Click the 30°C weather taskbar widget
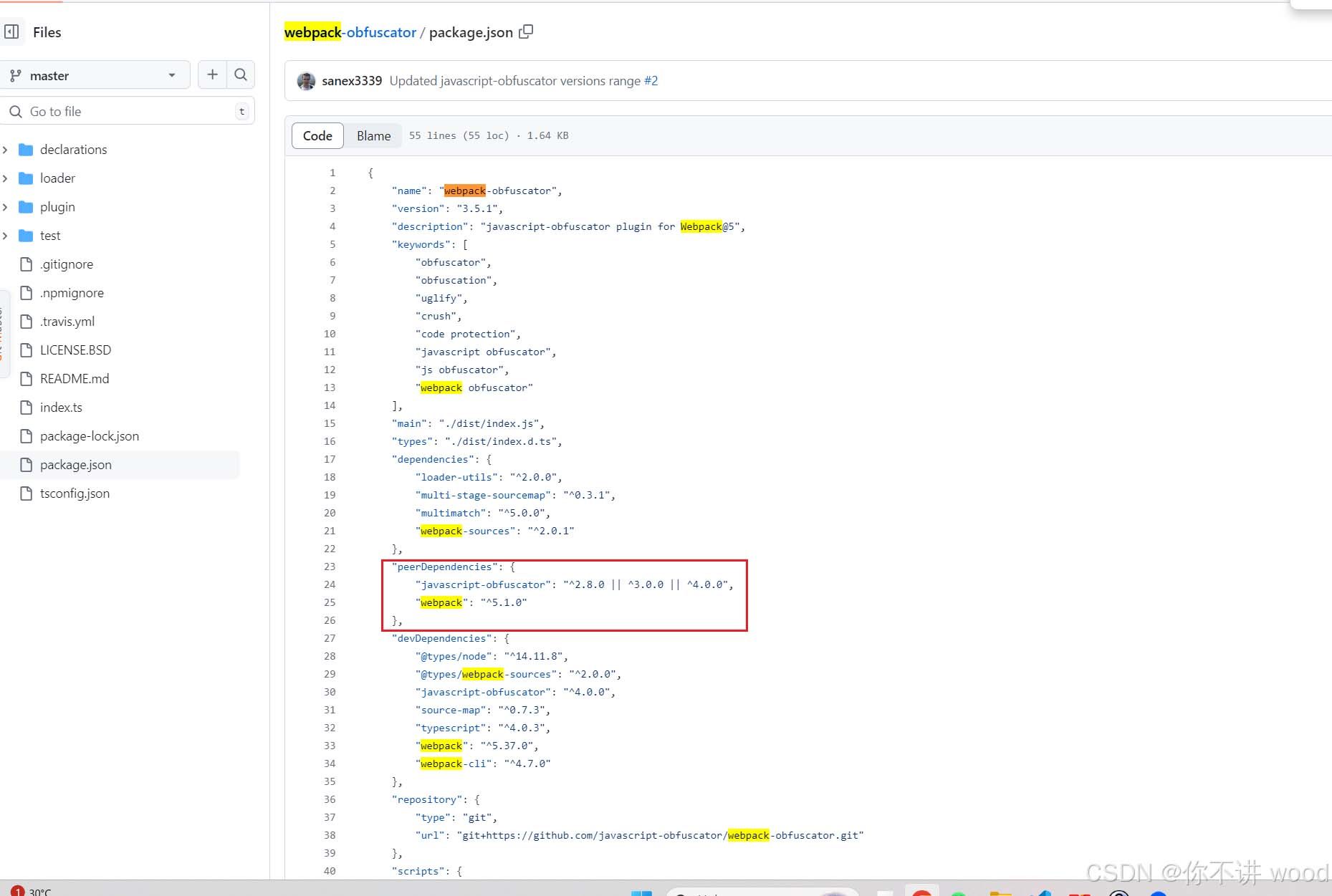Image resolution: width=1332 pixels, height=896 pixels. tap(30, 890)
